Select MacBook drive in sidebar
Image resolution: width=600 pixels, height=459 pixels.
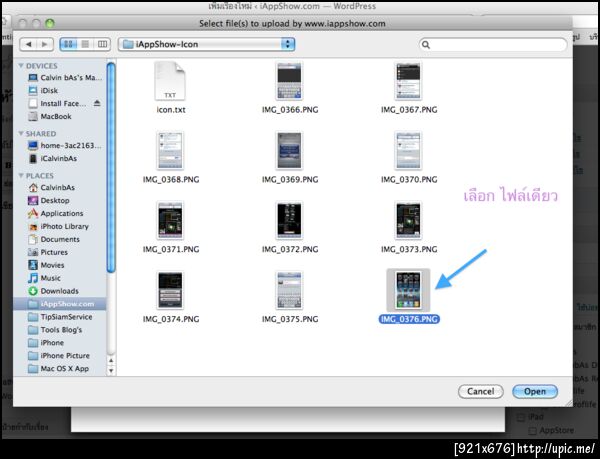50,116
